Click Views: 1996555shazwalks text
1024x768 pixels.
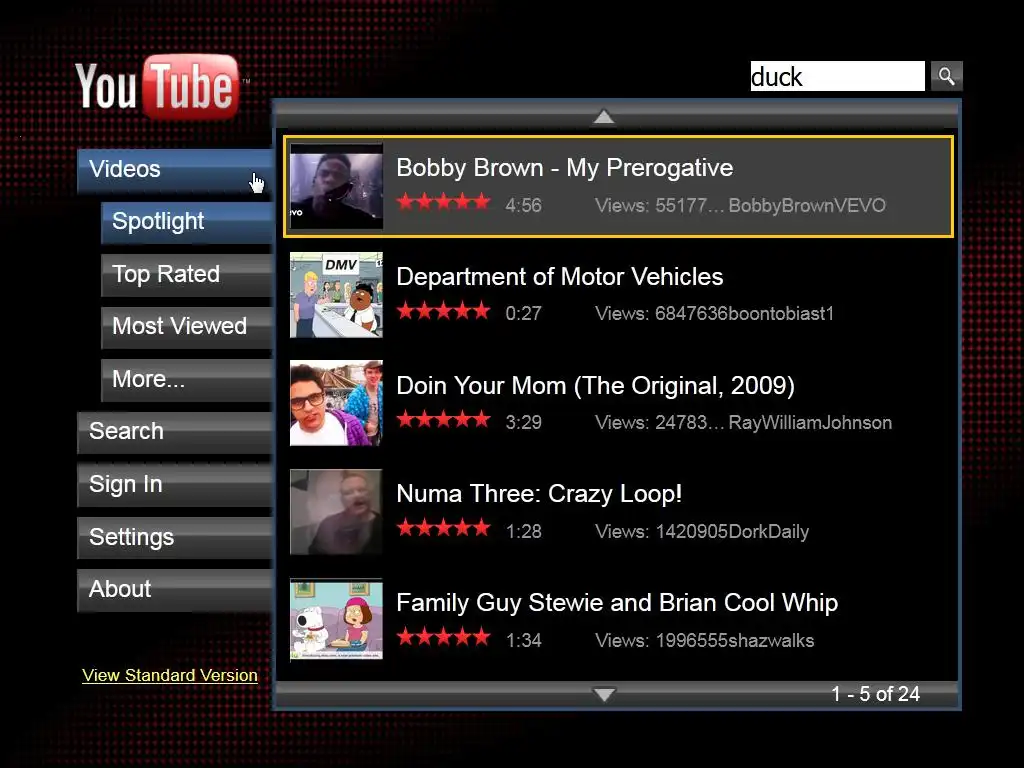705,641
